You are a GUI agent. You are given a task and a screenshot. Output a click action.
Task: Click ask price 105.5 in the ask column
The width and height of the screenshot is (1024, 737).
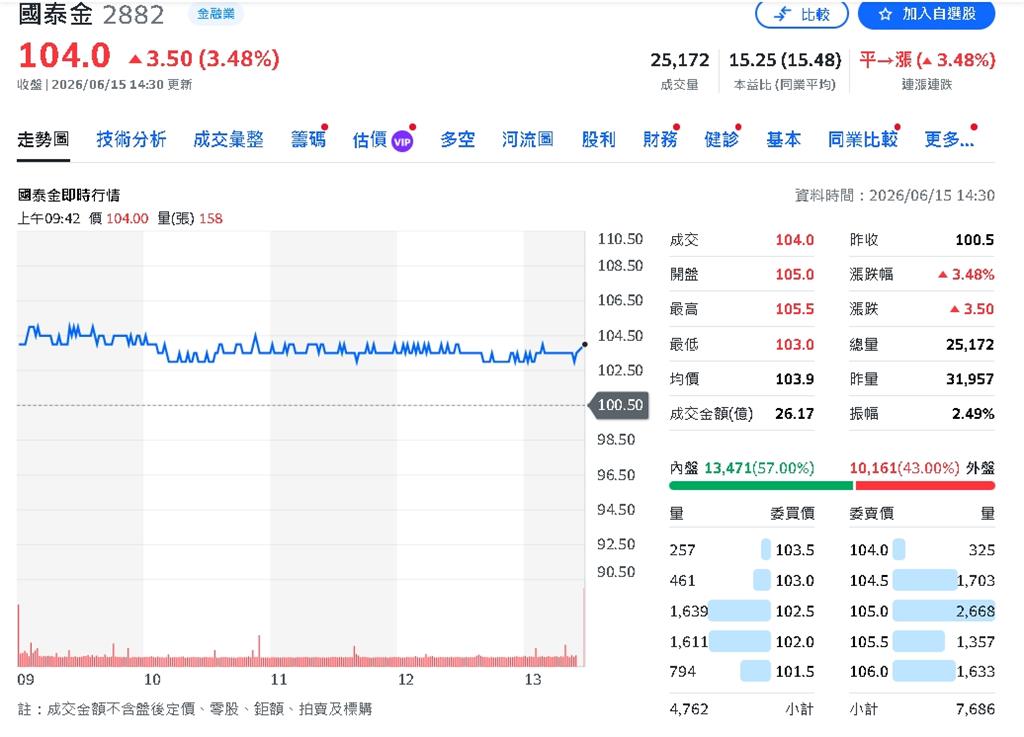[x=869, y=642]
